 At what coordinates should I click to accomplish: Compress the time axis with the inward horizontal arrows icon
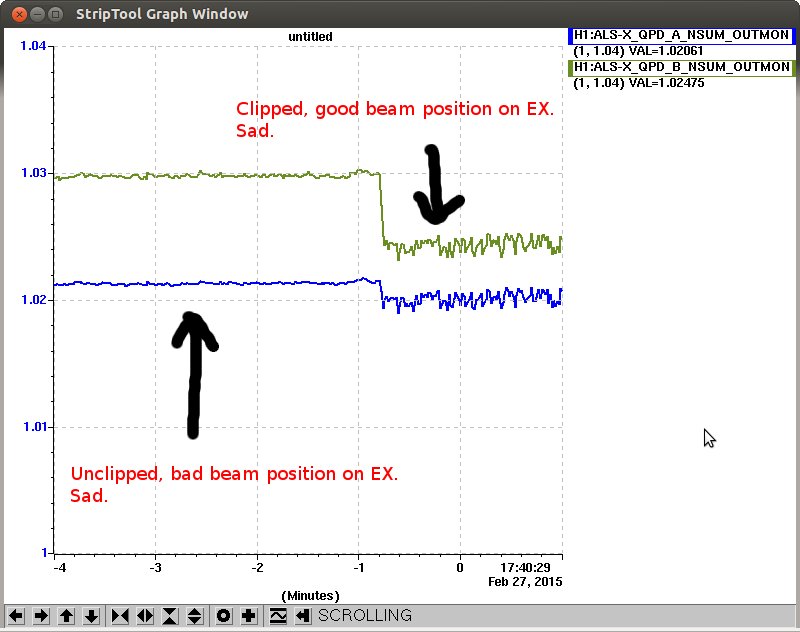click(120, 616)
